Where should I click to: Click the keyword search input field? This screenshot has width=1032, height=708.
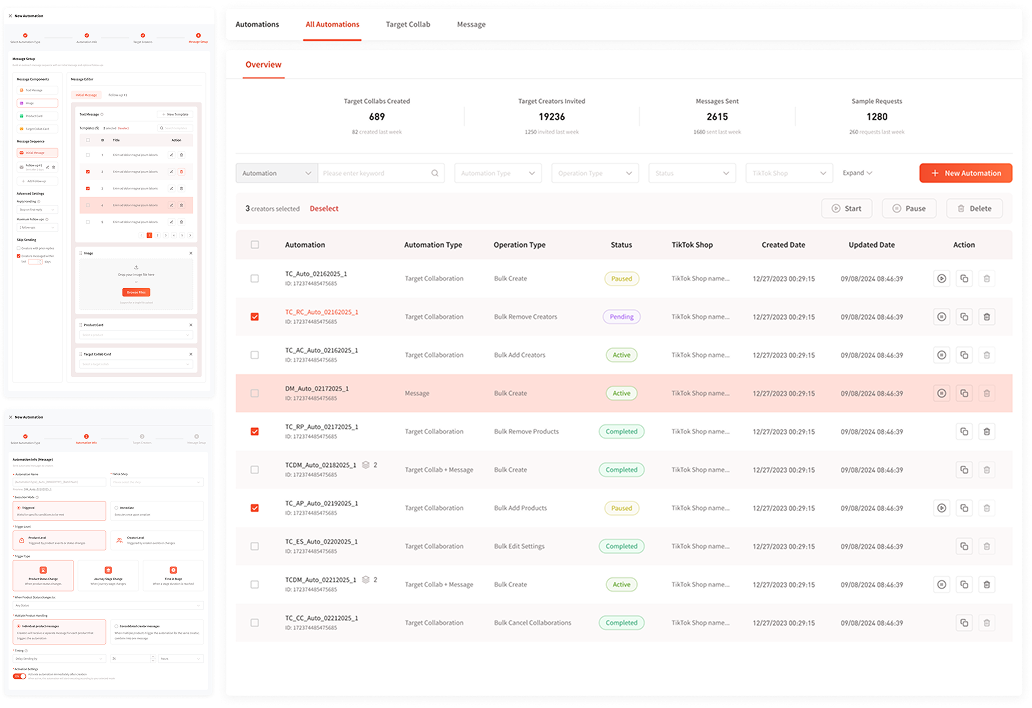[x=375, y=173]
